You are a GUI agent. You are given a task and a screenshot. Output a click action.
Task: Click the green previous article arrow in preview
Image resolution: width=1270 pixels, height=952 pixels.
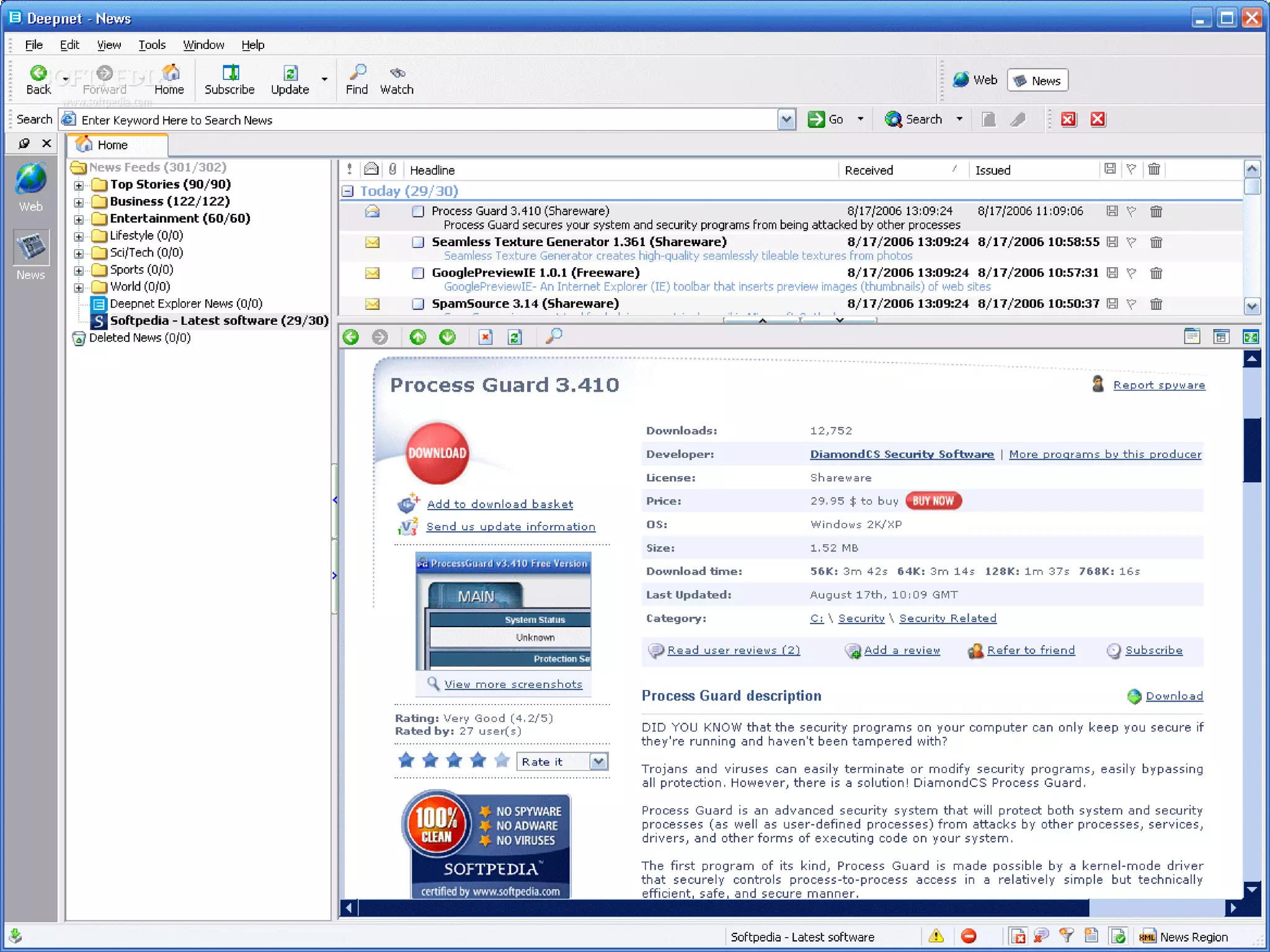pyautogui.click(x=350, y=337)
